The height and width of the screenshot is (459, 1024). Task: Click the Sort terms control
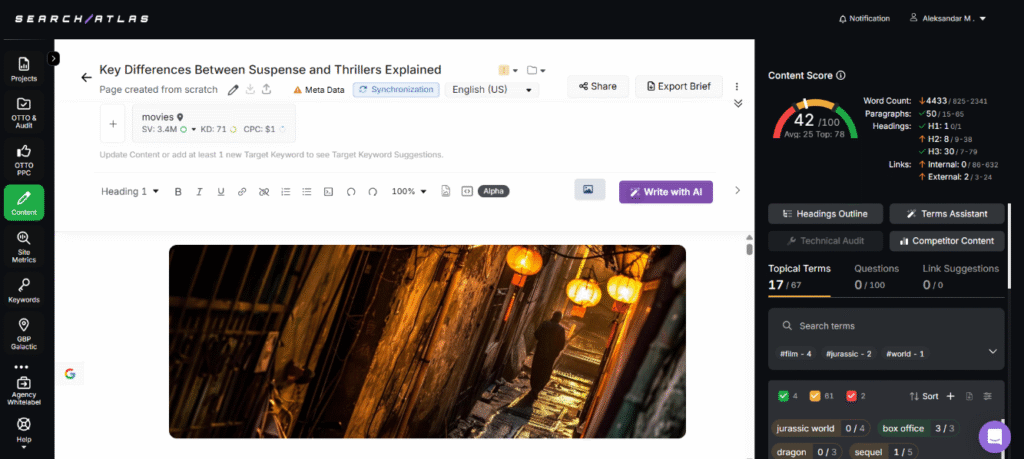pos(923,396)
